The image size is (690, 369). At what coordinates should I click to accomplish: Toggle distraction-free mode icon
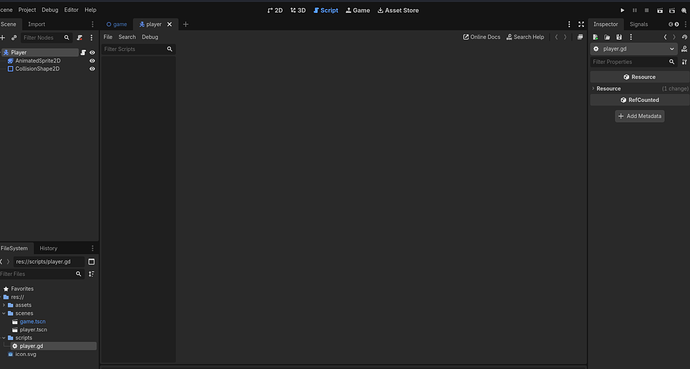(x=581, y=24)
